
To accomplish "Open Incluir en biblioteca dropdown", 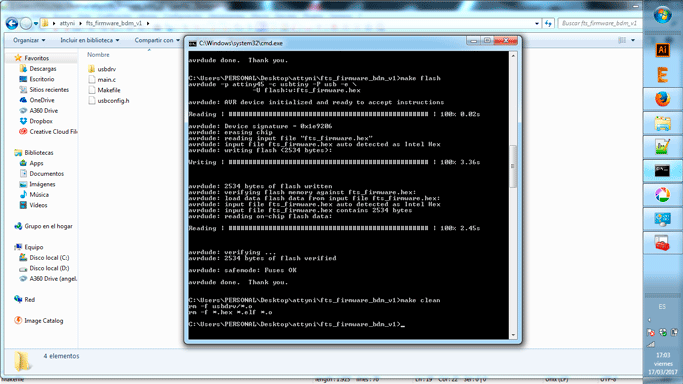I will pyautogui.click(x=90, y=40).
